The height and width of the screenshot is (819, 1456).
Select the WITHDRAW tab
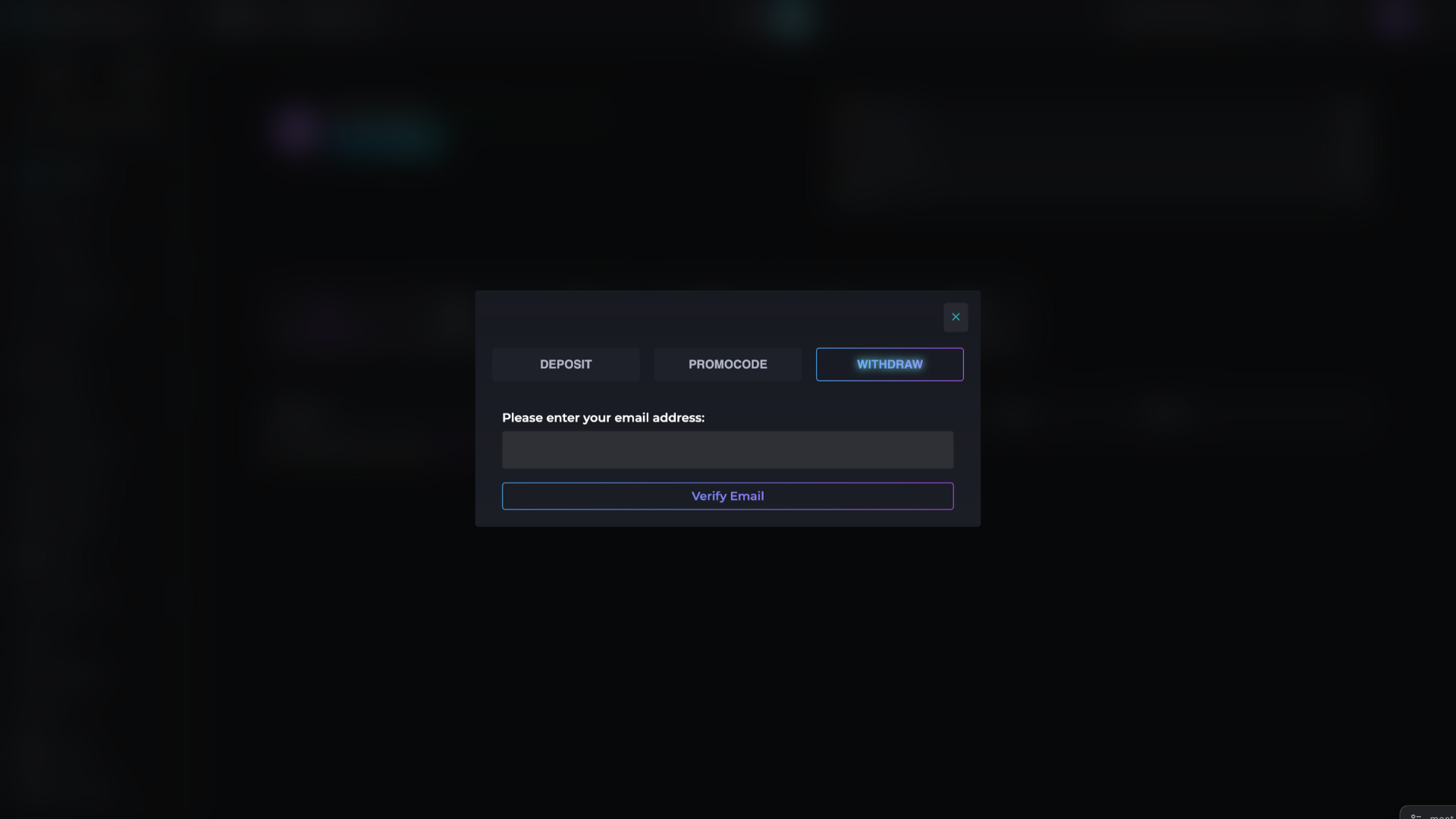click(890, 365)
